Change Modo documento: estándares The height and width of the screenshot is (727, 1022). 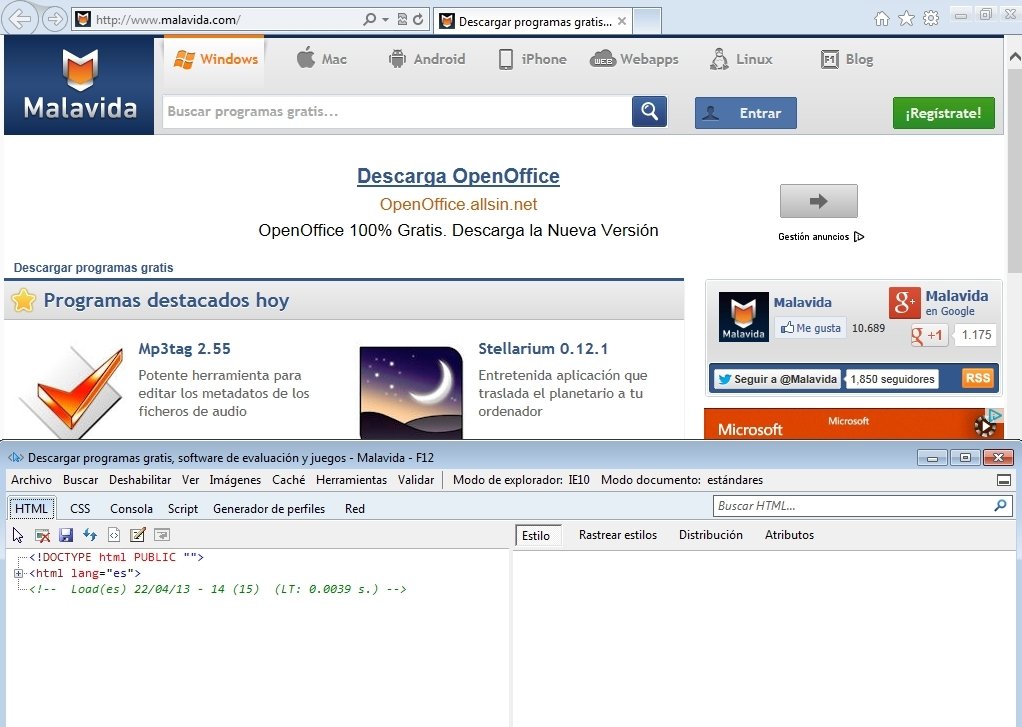tap(682, 480)
